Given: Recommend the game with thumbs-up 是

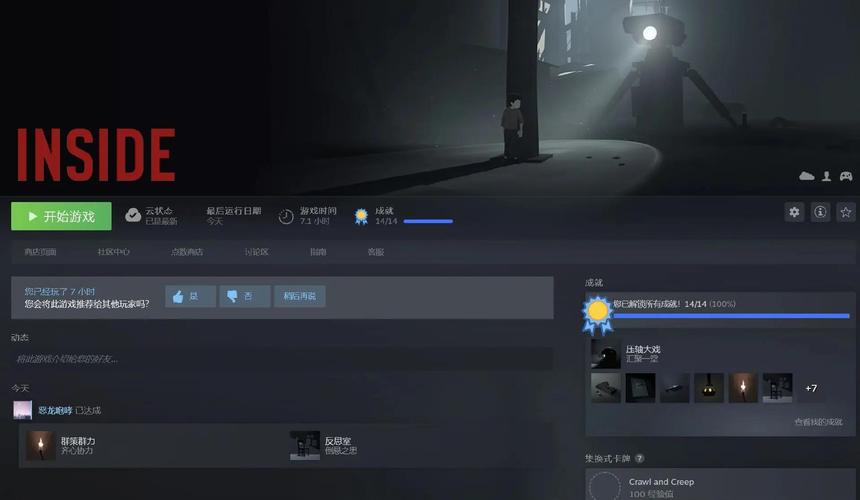Looking at the screenshot, I should (190, 296).
